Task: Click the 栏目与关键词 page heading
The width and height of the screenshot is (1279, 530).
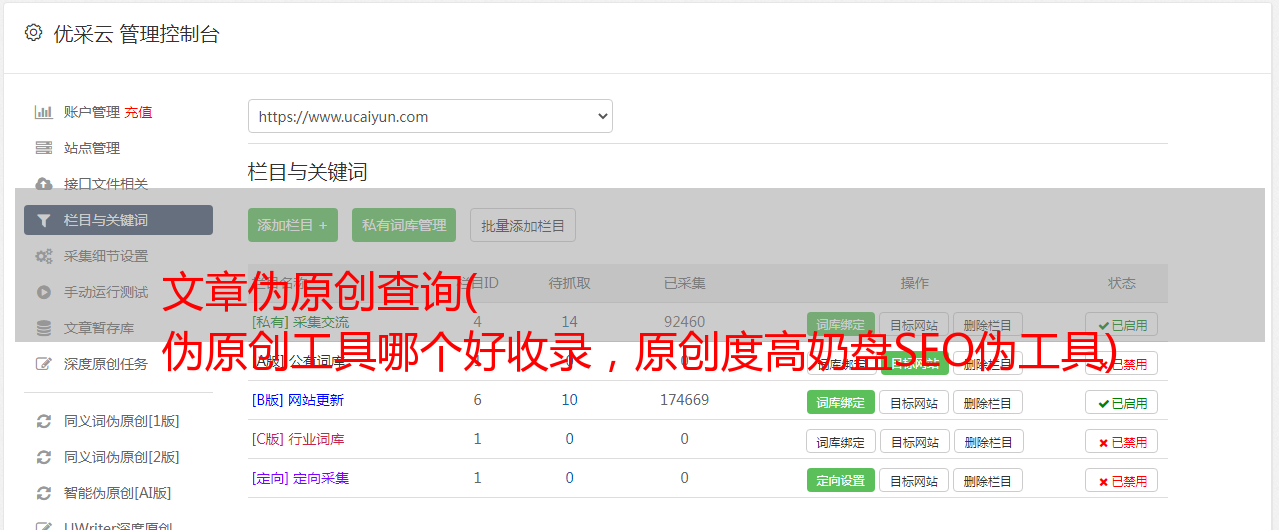Action: pos(308,172)
